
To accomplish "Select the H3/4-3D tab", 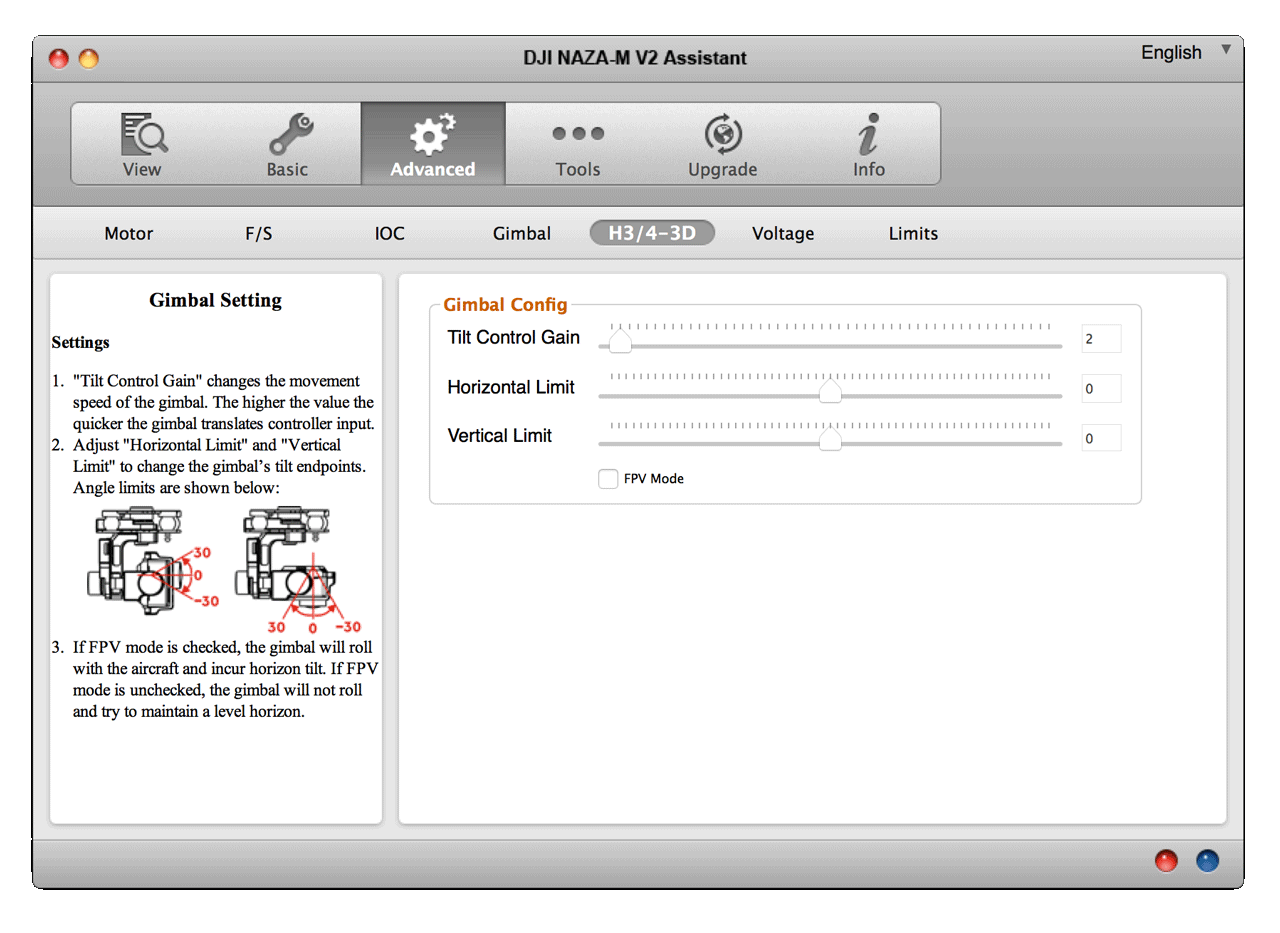I will pyautogui.click(x=652, y=234).
